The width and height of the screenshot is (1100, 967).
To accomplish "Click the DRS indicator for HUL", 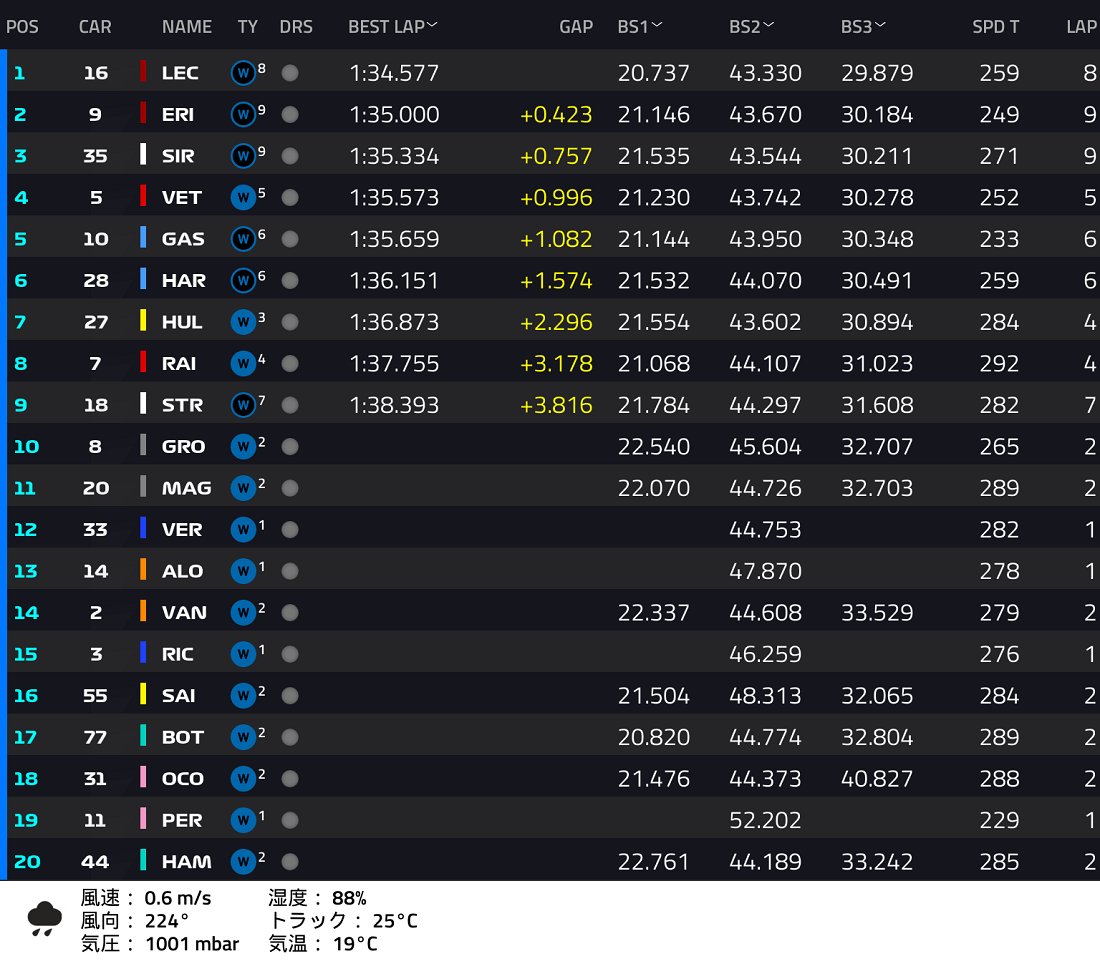I will 290,322.
